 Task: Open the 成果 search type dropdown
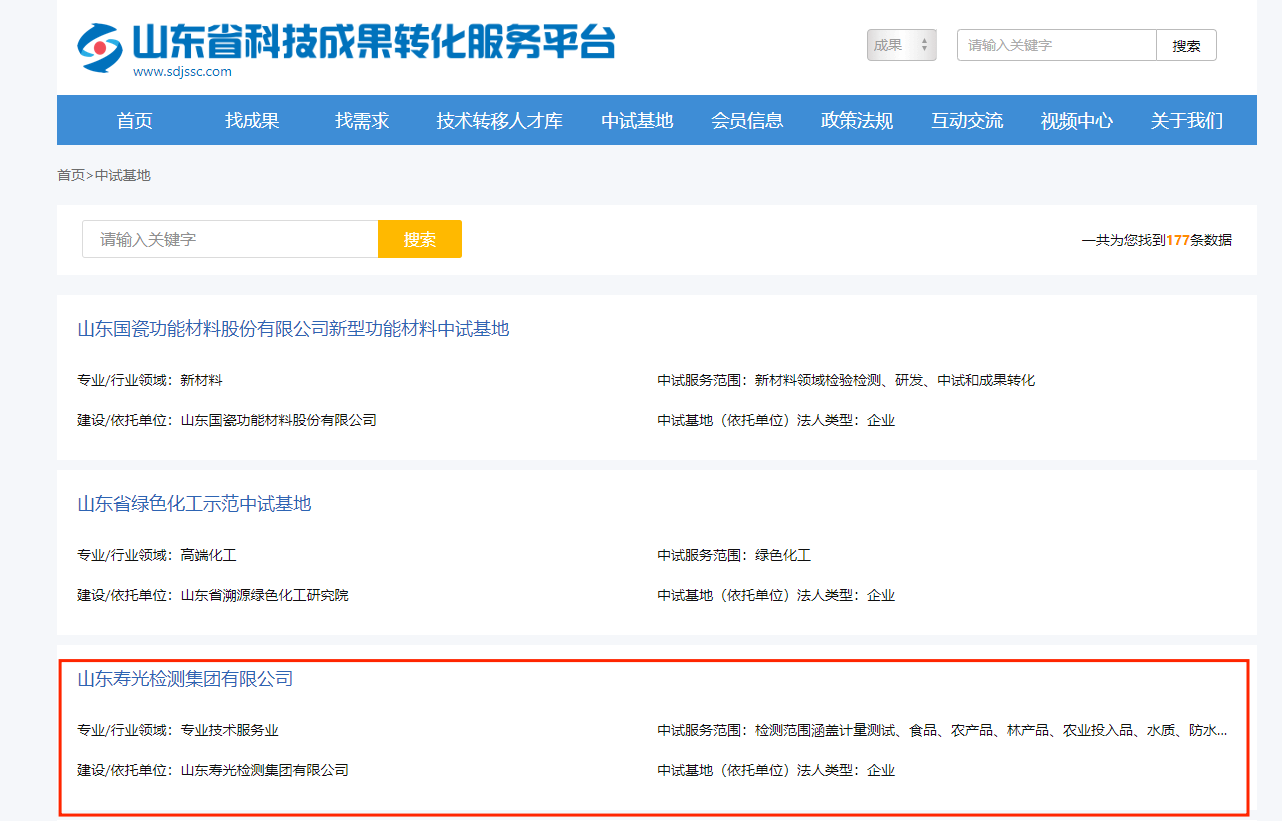pos(901,45)
